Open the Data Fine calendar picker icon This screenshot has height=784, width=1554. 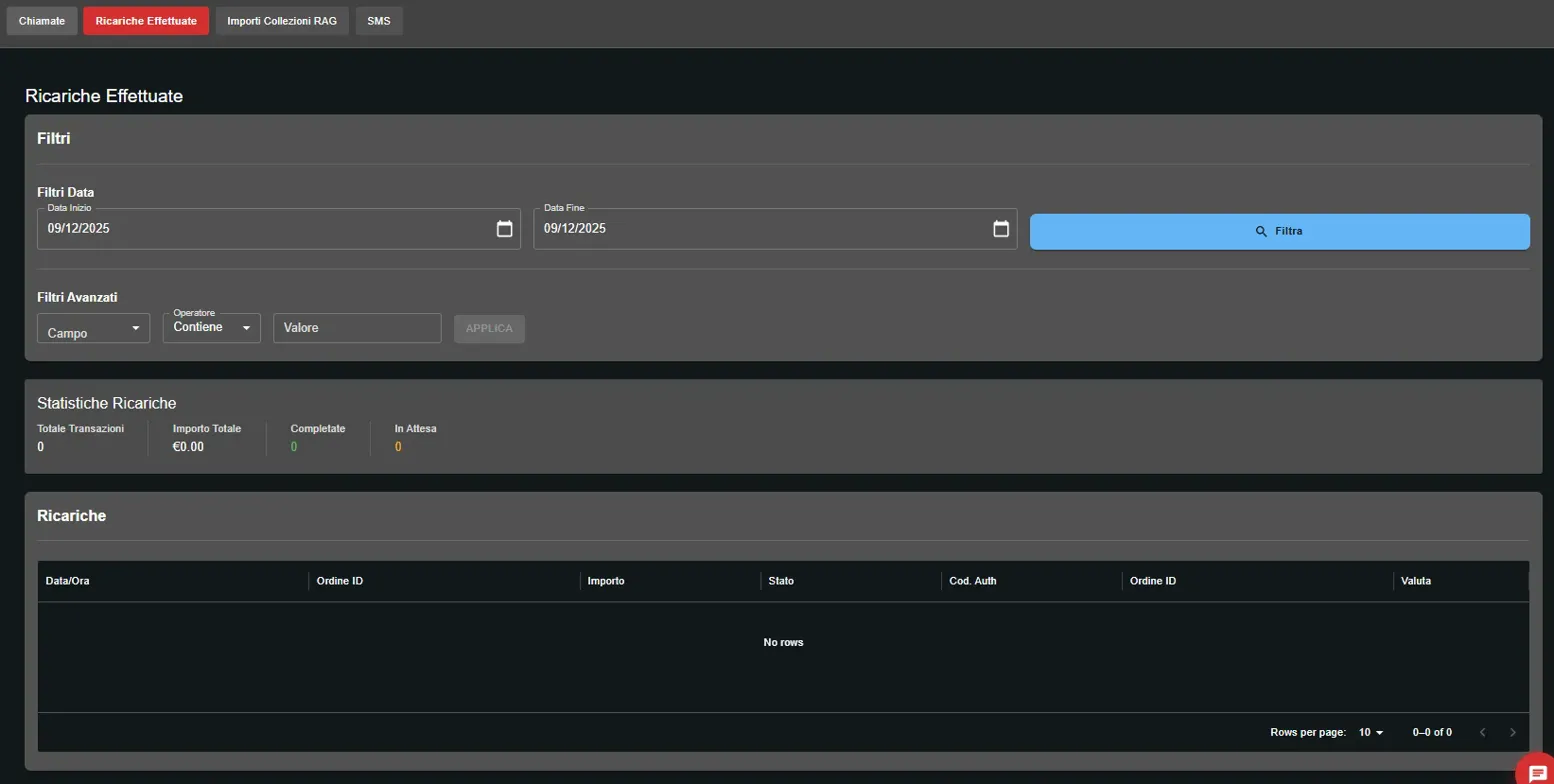click(1000, 229)
